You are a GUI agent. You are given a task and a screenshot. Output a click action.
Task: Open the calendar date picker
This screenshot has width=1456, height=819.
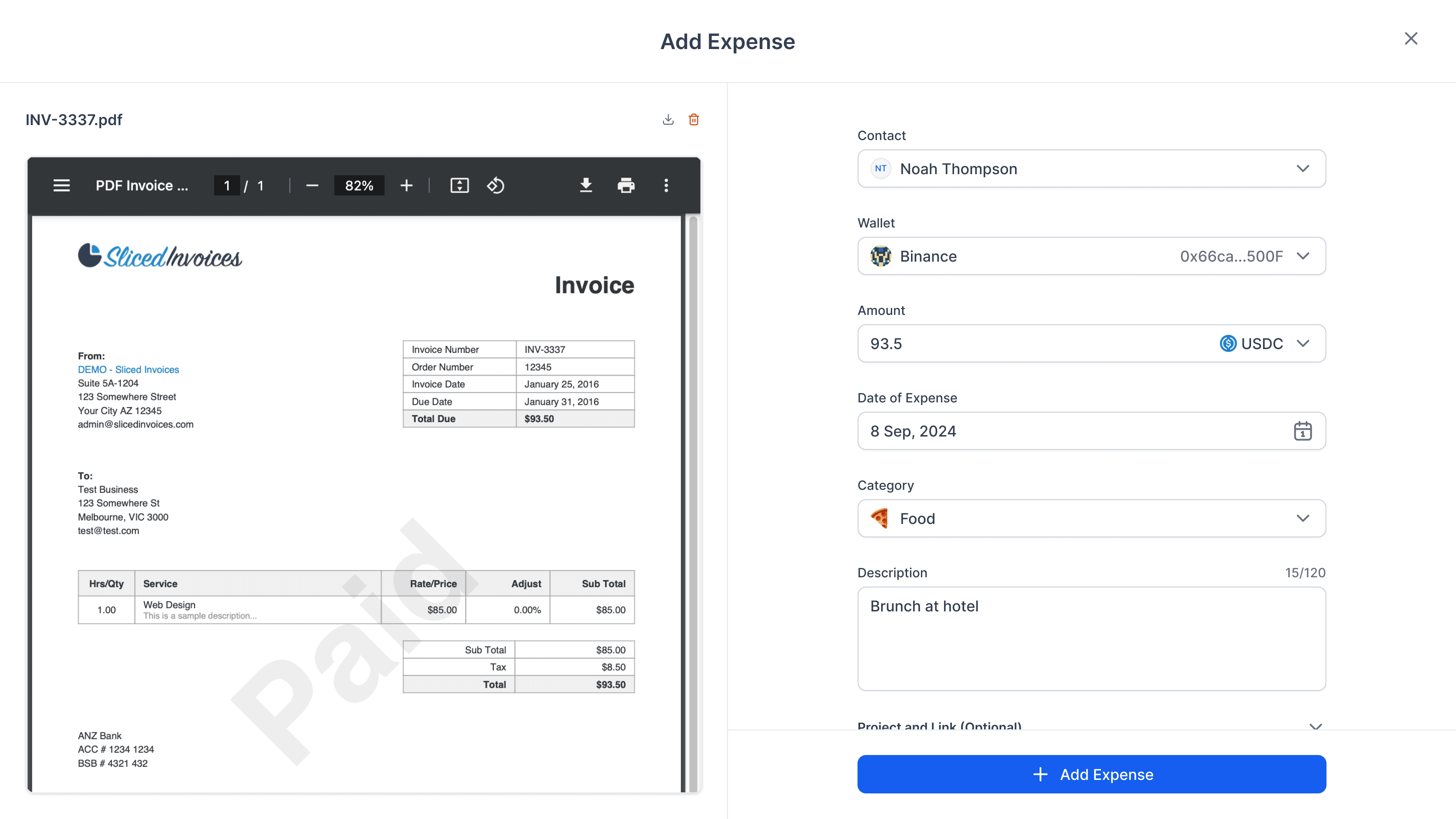click(x=1303, y=431)
